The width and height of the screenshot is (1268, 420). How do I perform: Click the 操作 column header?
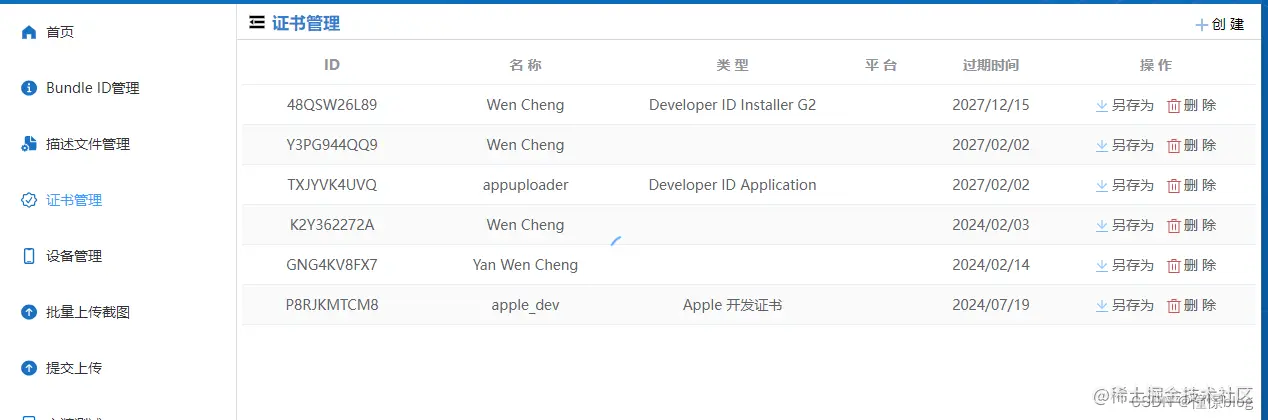point(1156,65)
